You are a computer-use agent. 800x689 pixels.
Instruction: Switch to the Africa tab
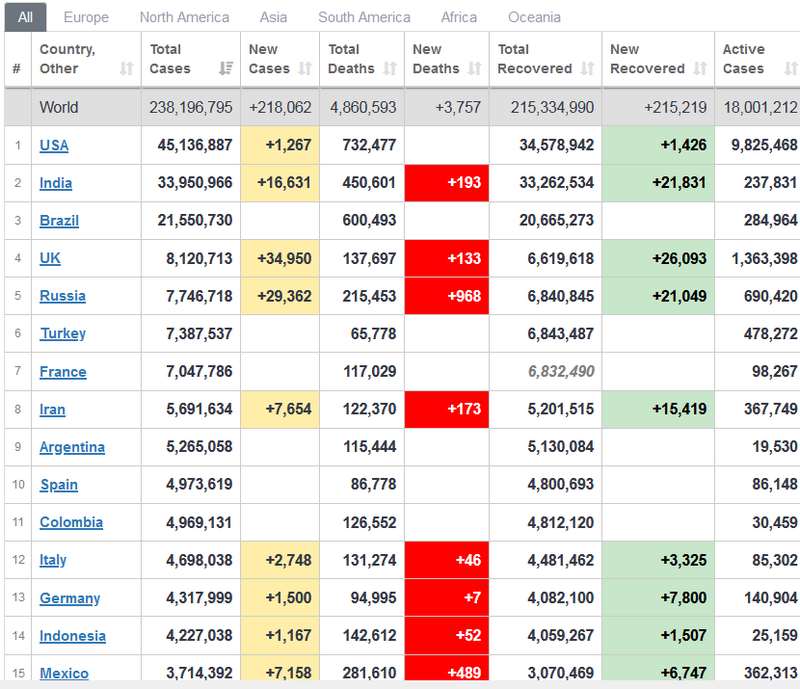click(x=459, y=17)
